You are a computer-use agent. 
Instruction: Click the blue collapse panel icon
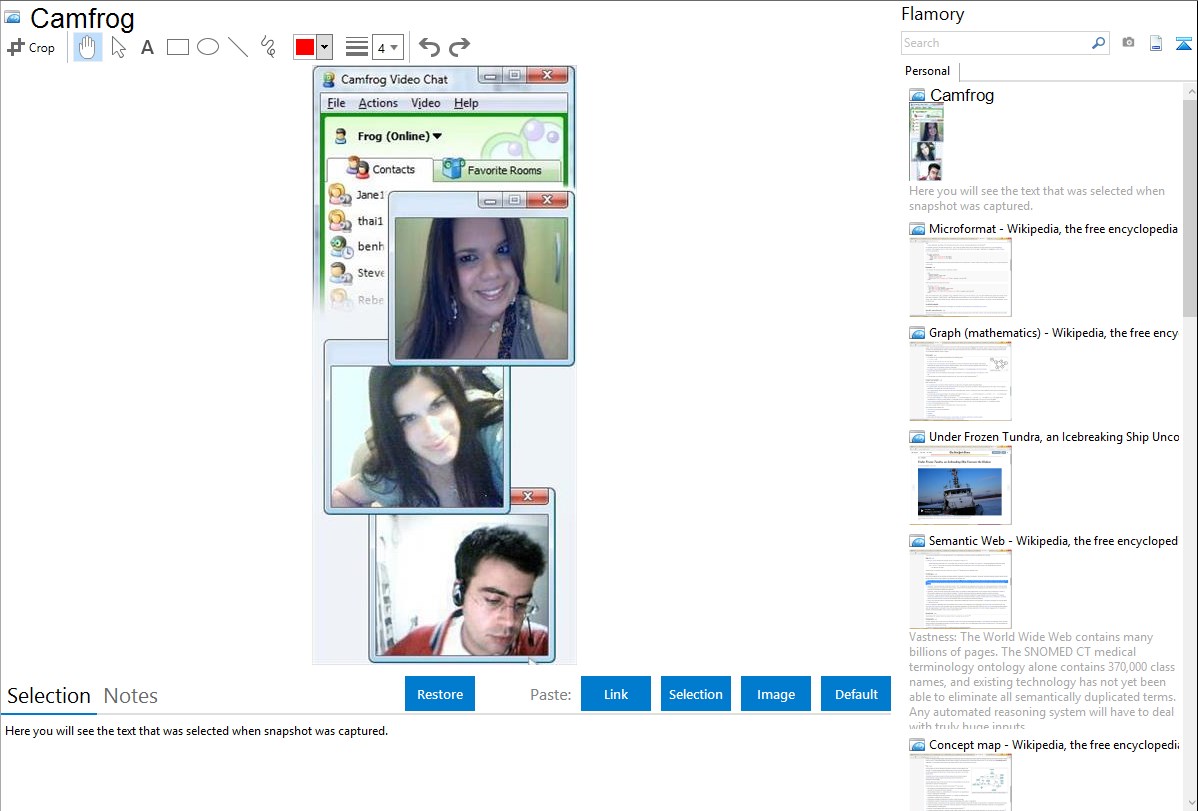pos(1183,43)
